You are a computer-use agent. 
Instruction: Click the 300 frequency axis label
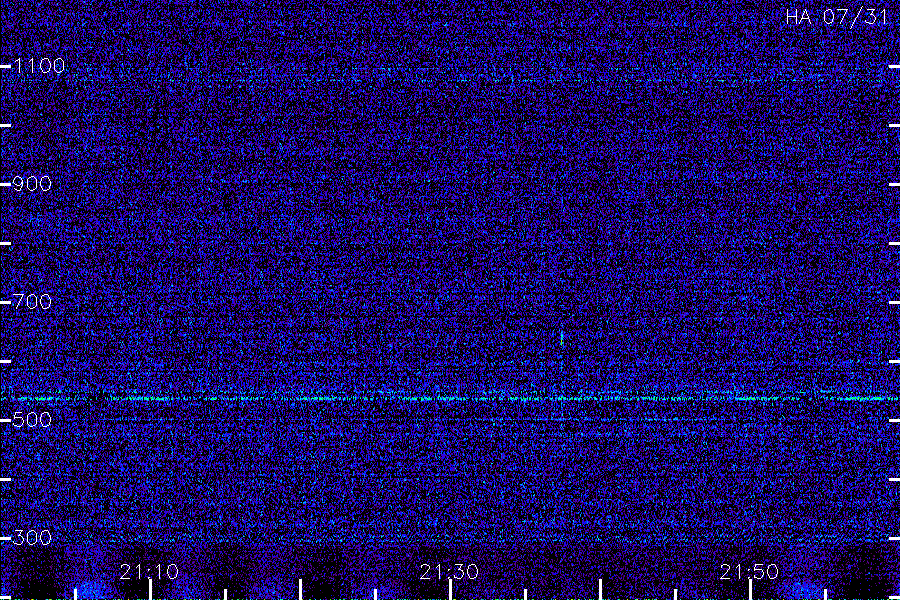click(32, 538)
